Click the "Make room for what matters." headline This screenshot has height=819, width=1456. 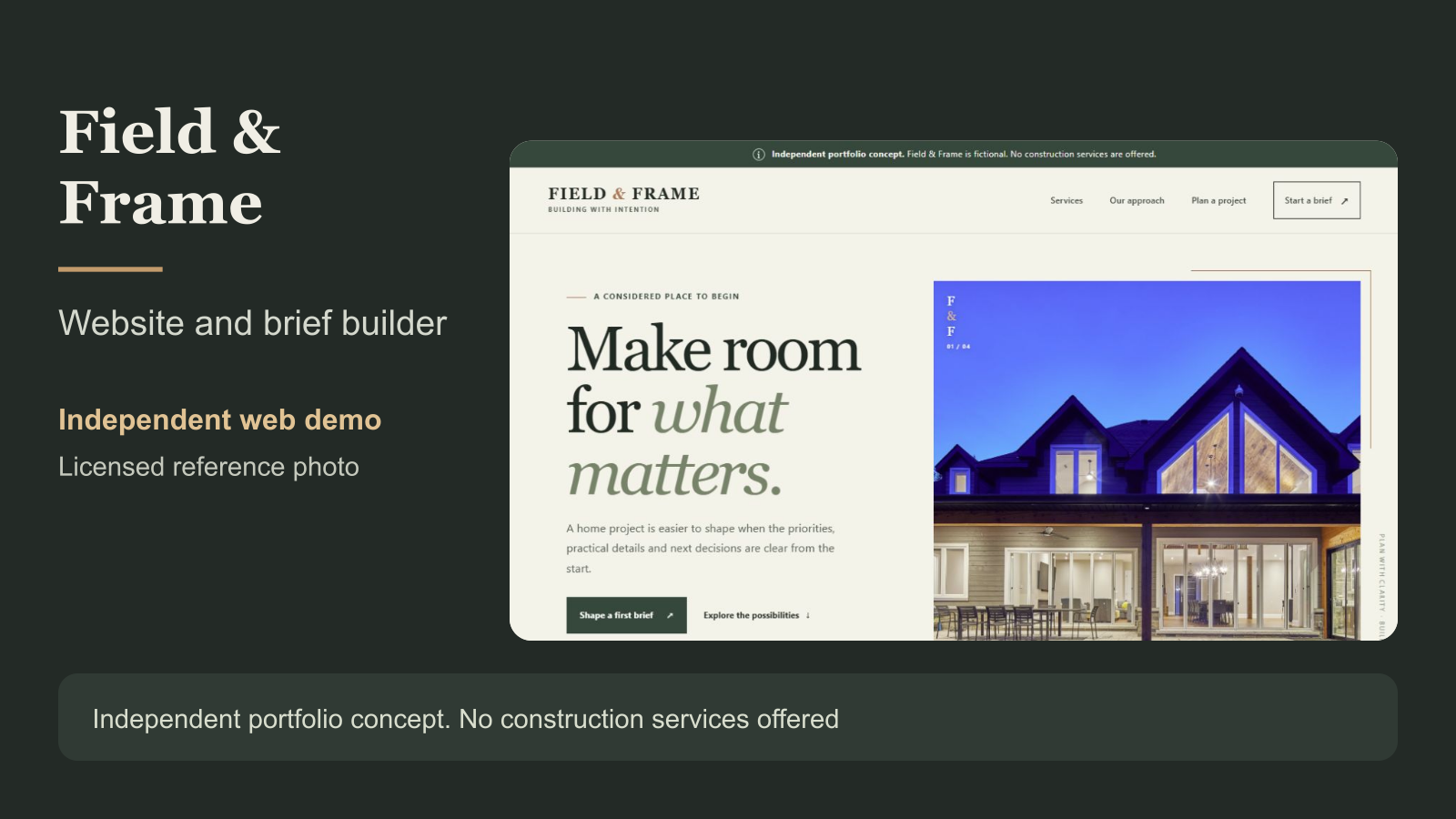coord(713,411)
